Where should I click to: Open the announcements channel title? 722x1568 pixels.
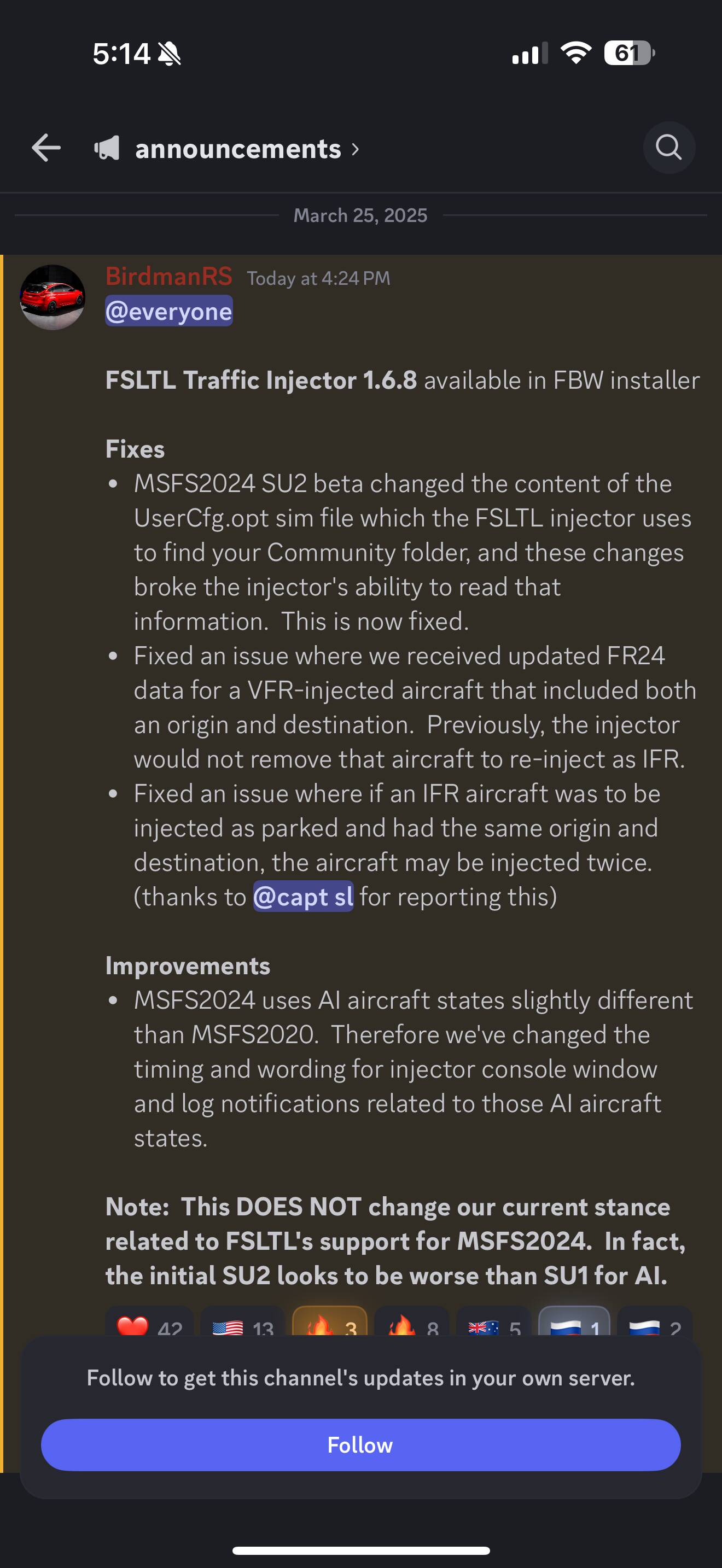point(237,149)
